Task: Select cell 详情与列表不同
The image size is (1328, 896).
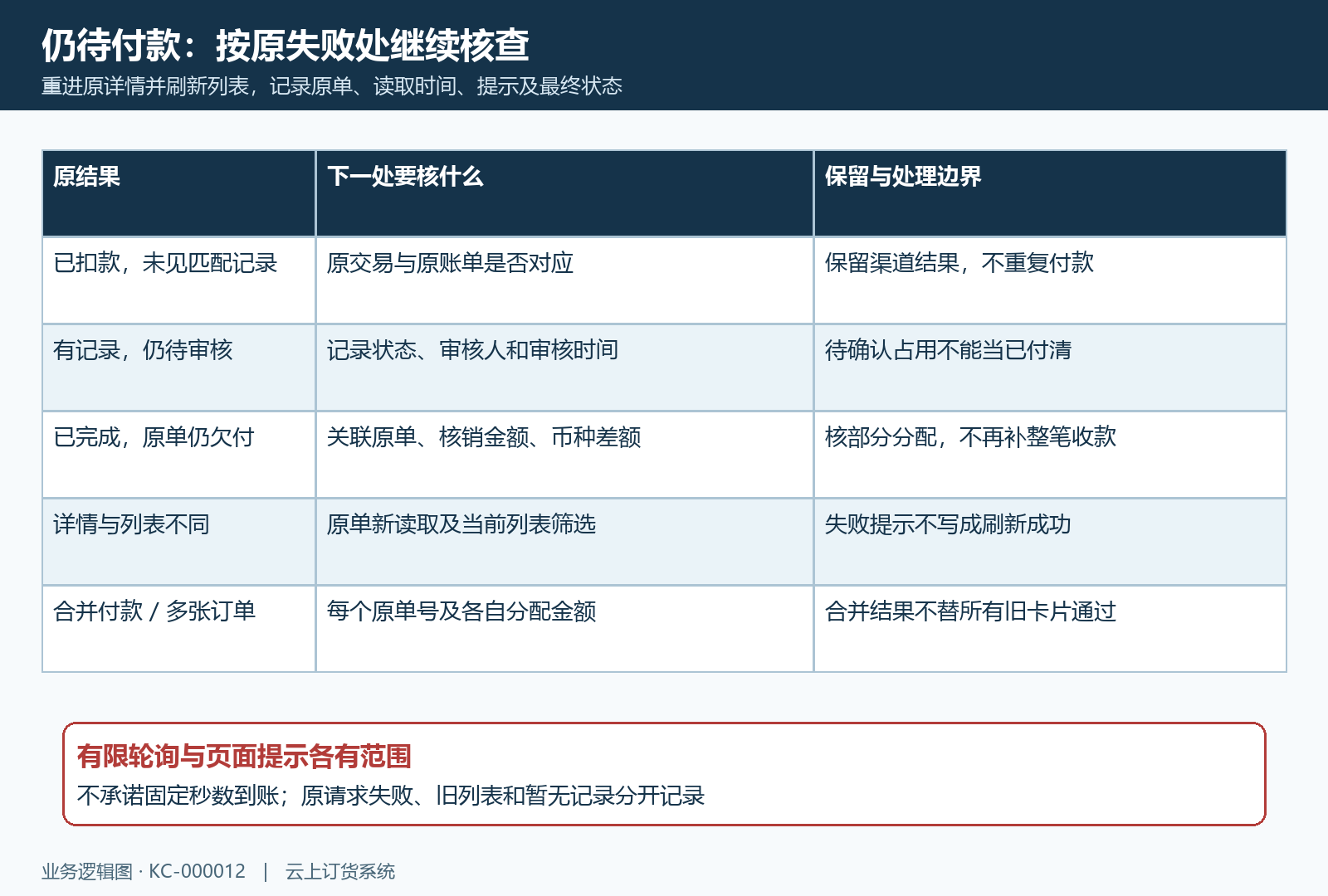Action: (178, 542)
